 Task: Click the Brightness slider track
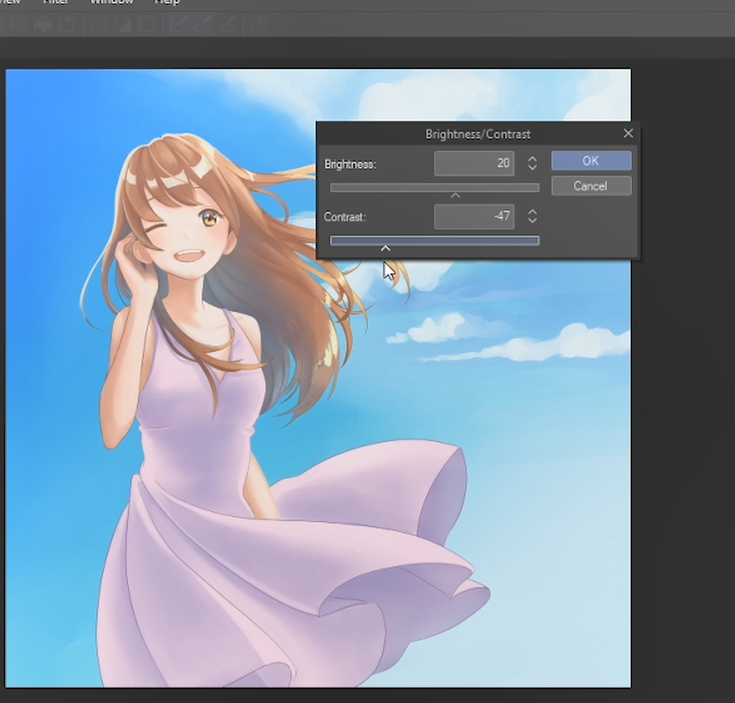pyautogui.click(x=434, y=187)
